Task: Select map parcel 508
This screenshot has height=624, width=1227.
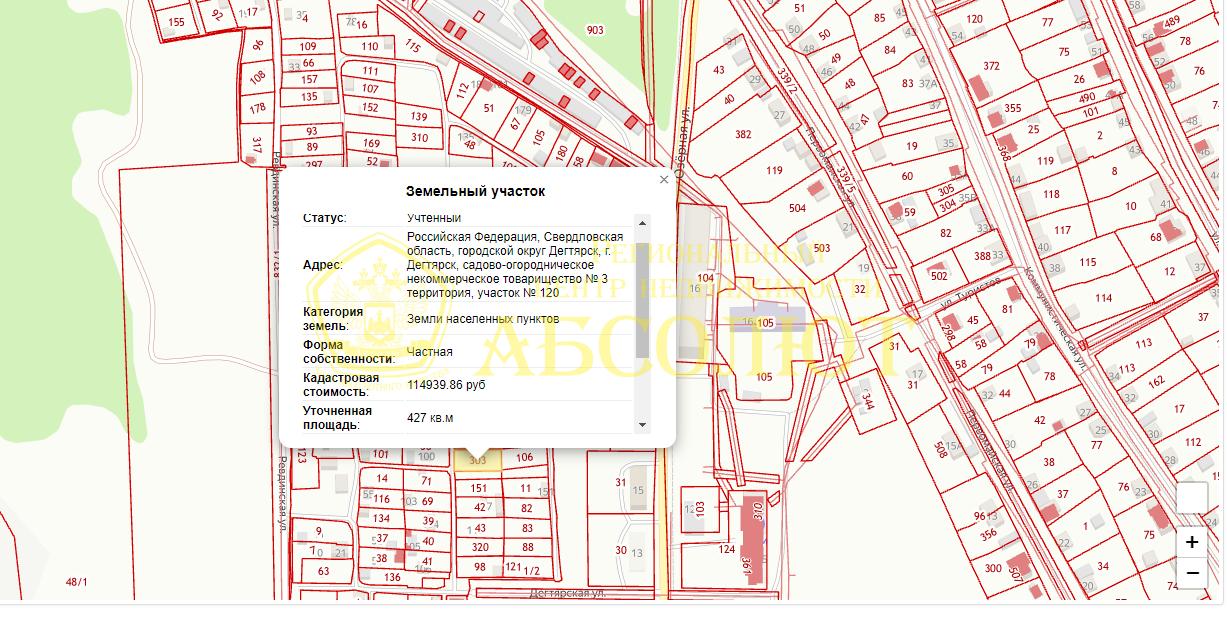Action: pos(940,449)
